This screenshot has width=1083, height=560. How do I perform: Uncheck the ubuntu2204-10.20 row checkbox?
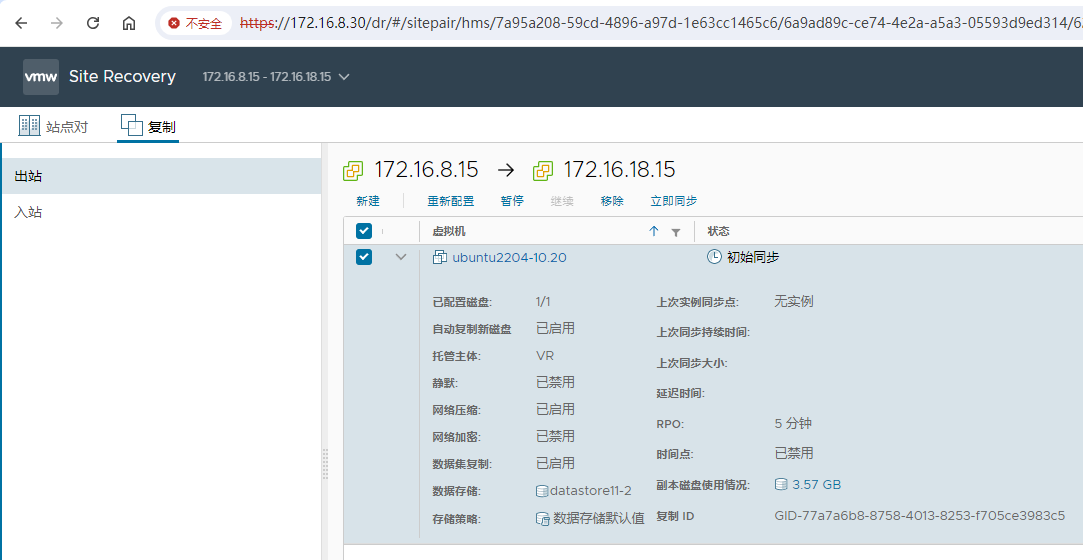coord(363,257)
